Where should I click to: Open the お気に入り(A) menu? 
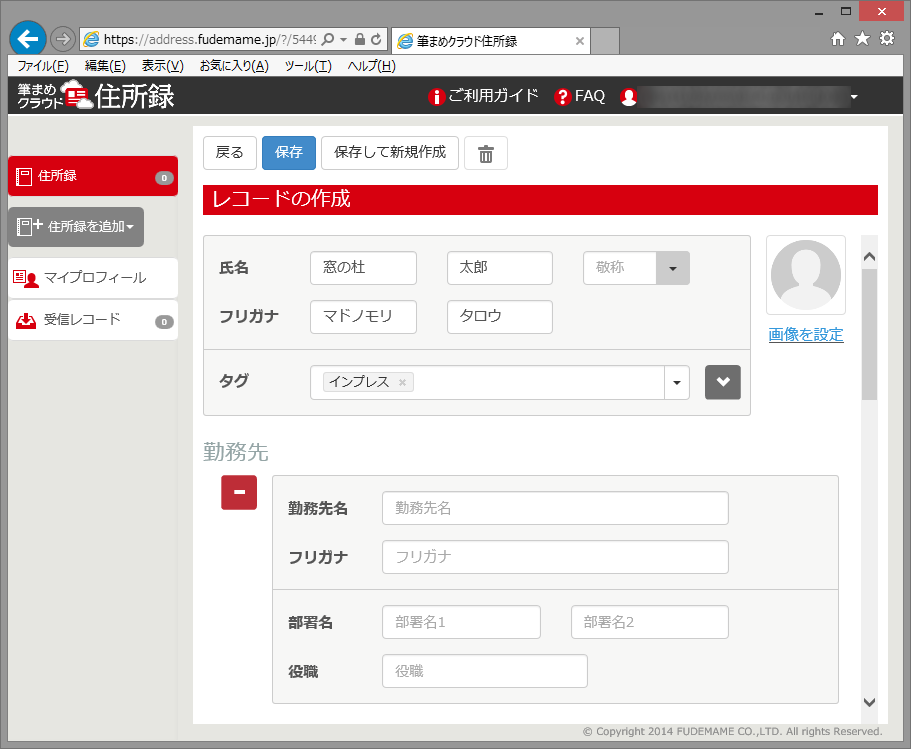click(234, 66)
